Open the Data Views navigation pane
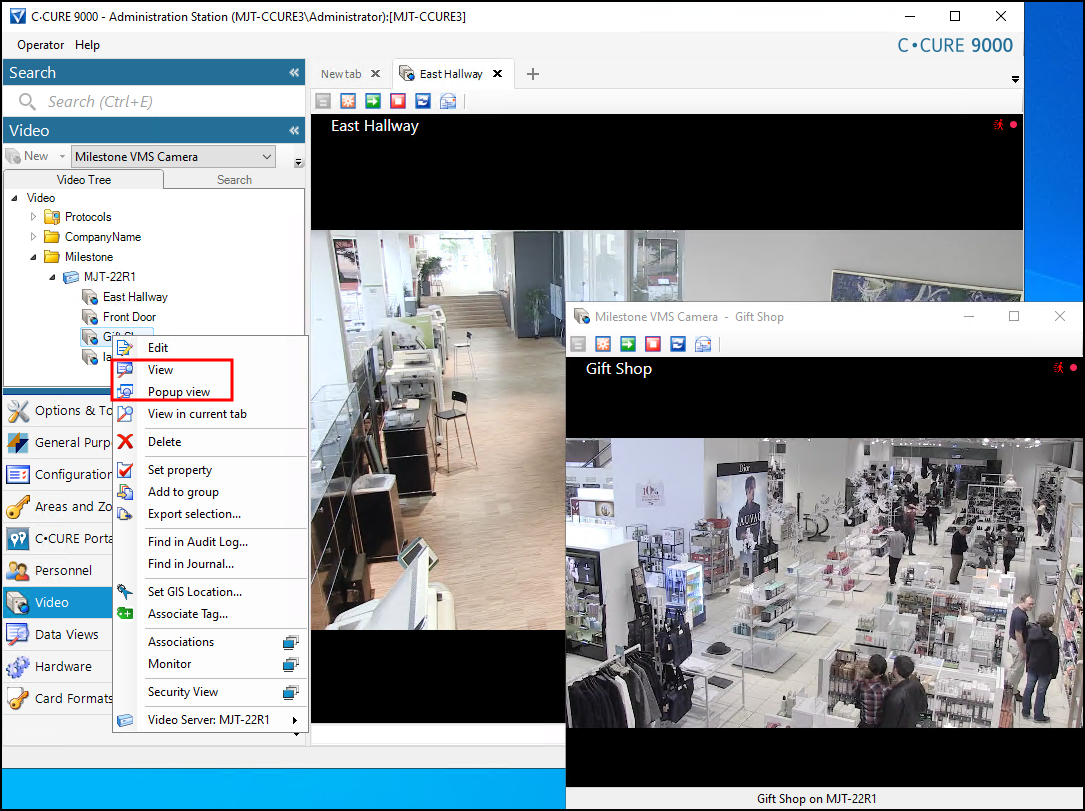The width and height of the screenshot is (1085, 811). pos(58,635)
